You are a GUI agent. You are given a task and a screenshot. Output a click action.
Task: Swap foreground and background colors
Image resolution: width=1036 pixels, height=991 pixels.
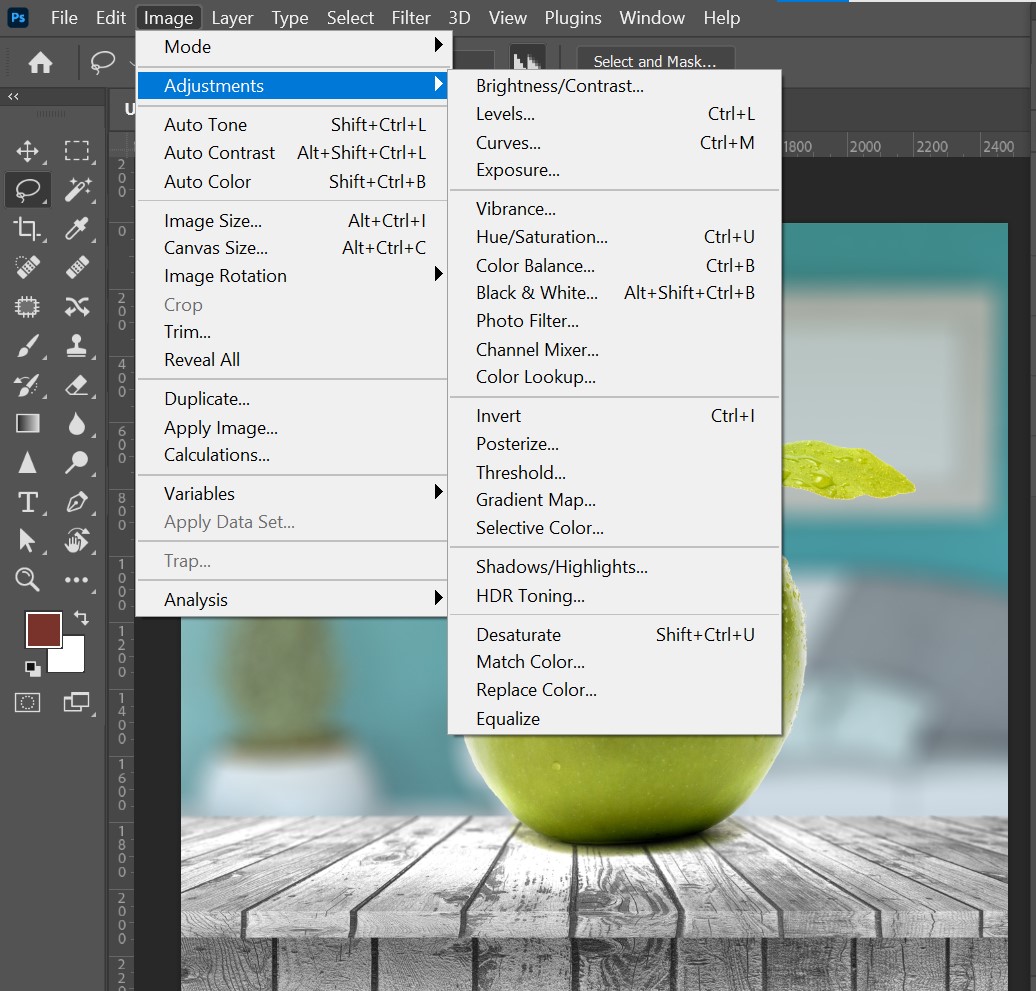tap(81, 618)
